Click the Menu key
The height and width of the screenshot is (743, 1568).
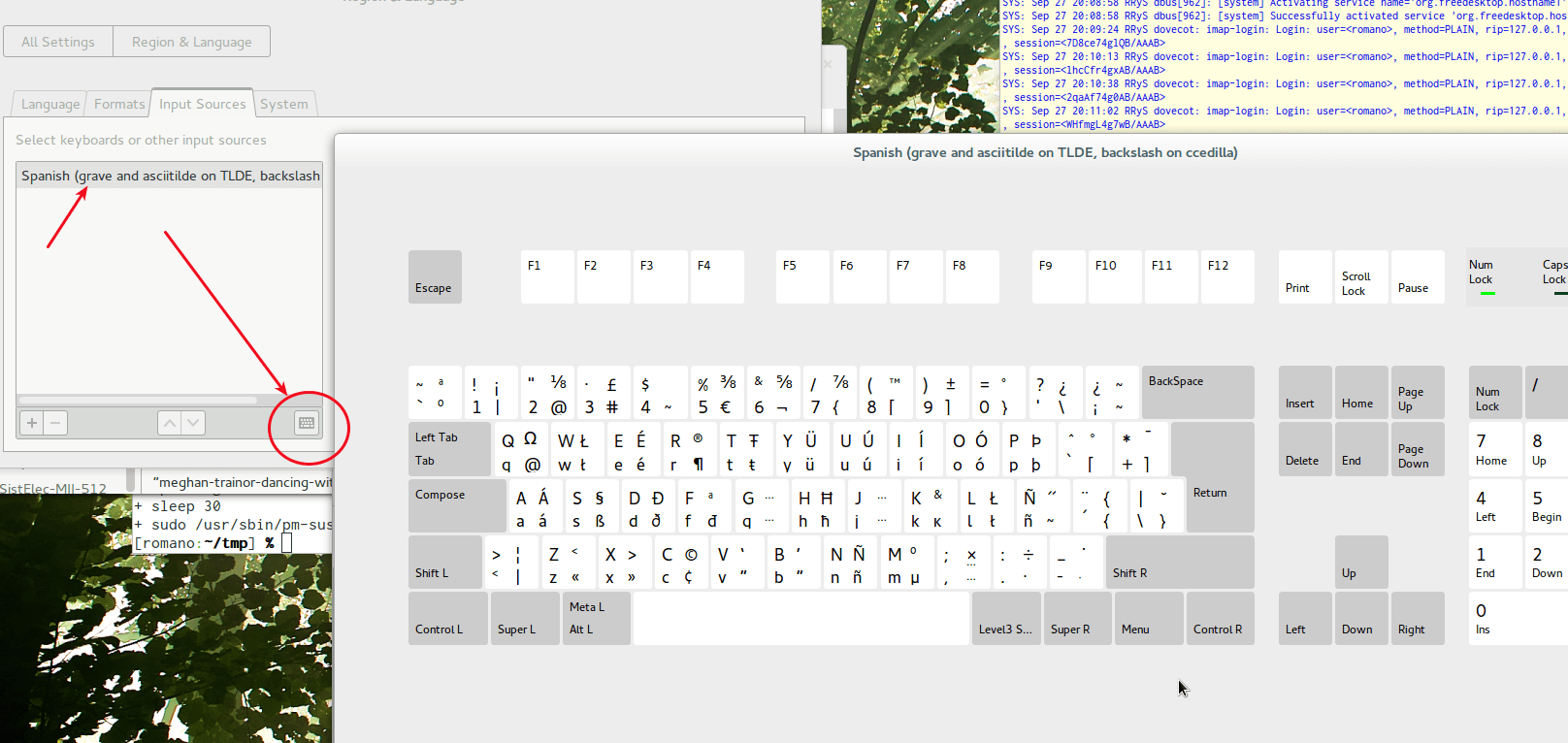(1149, 618)
